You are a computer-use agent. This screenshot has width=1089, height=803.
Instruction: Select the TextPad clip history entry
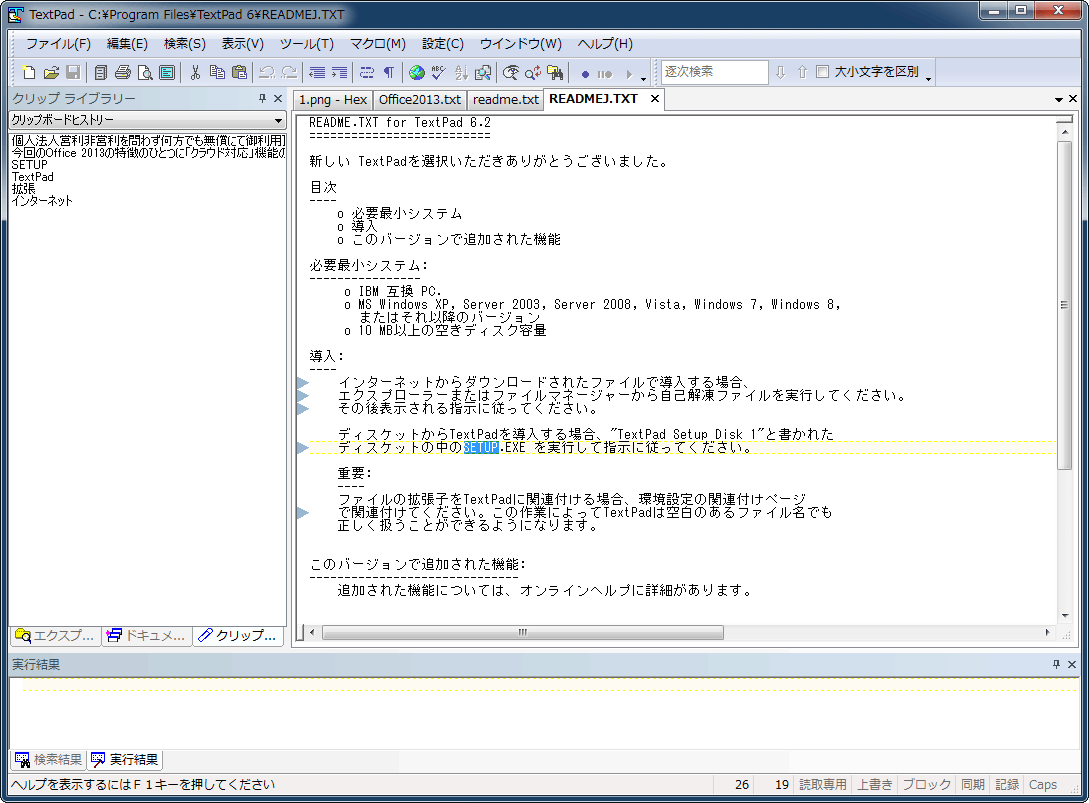pyautogui.click(x=33, y=176)
